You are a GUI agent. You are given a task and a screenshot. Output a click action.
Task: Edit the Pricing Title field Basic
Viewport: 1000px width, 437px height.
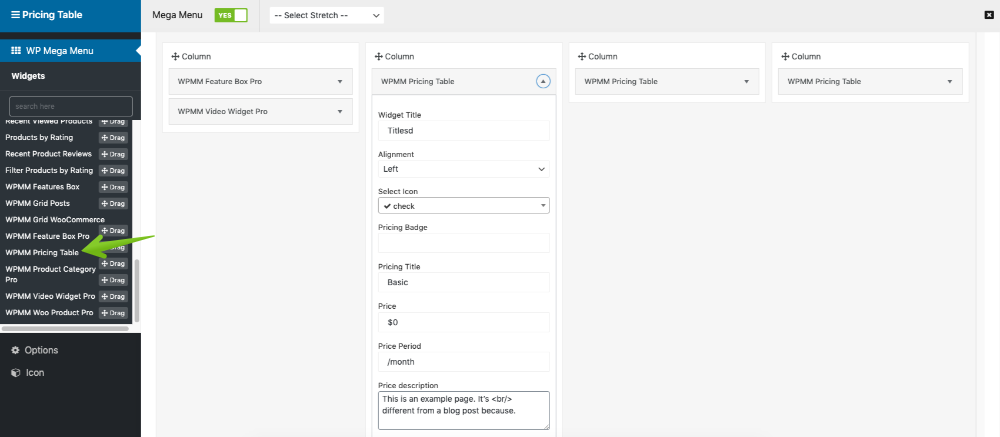pos(464,282)
